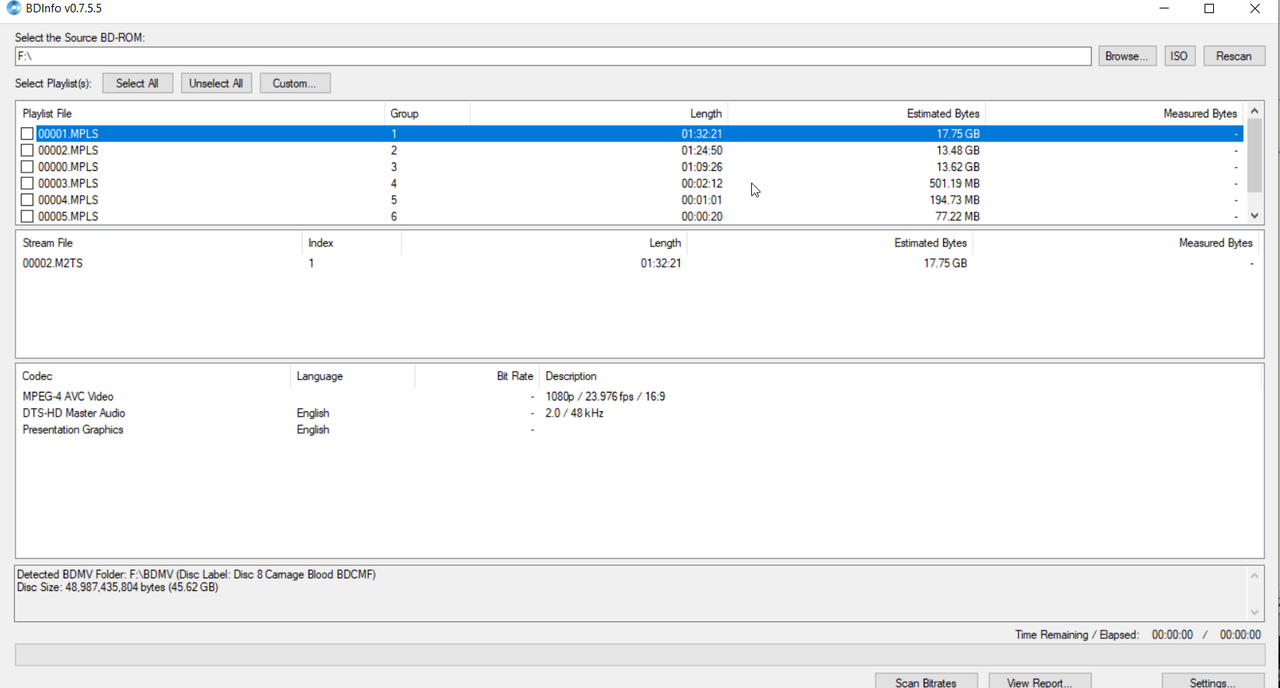
Task: Sort playlists by Estimated Bytes header
Action: pos(856,114)
